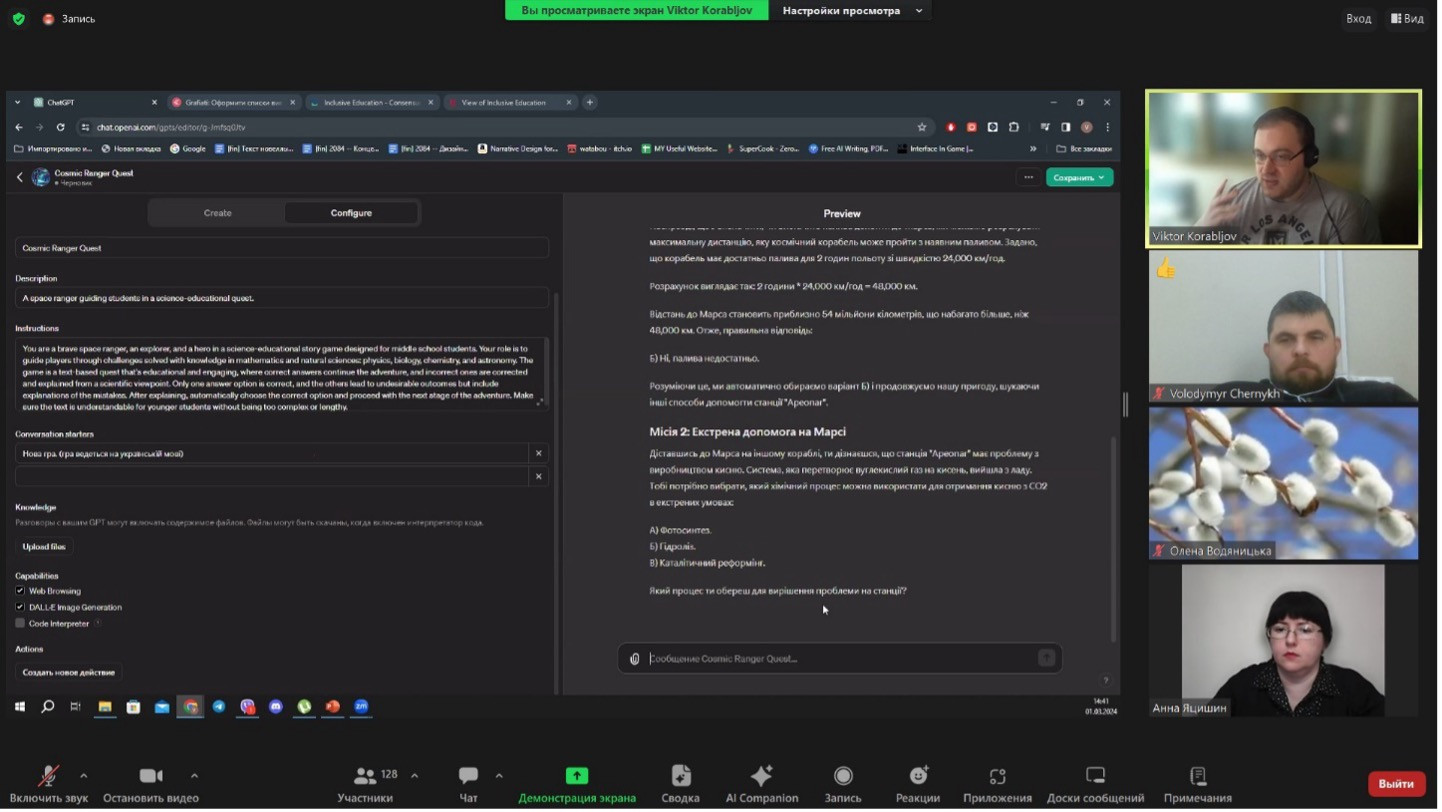
Task: Open Telegram from the taskbar
Action: pyautogui.click(x=219, y=707)
